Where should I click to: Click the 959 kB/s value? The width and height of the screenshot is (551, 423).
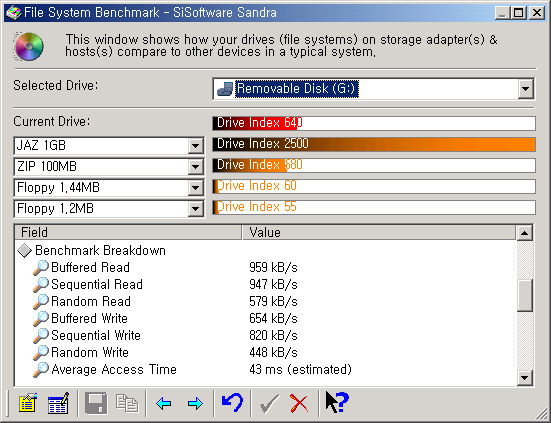coord(273,268)
